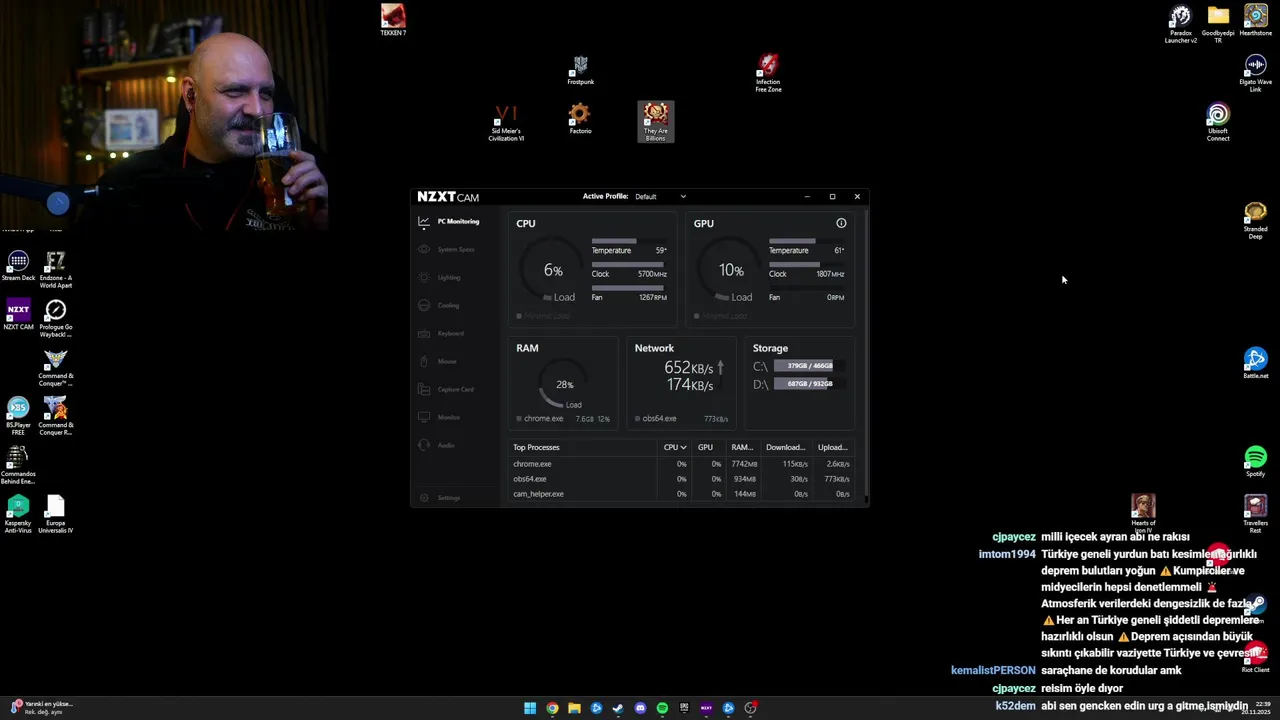
Task: Open Spotify desktop shortcut
Action: (1256, 461)
